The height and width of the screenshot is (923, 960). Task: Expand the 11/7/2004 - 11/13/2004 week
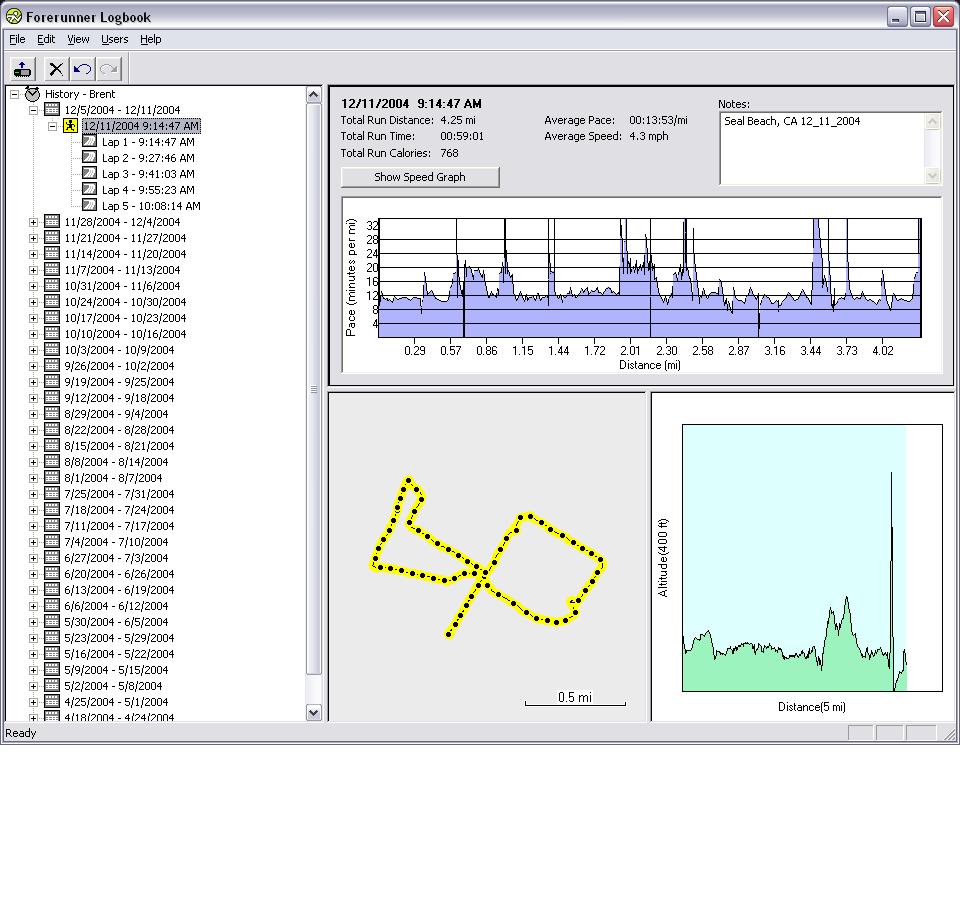(x=34, y=270)
